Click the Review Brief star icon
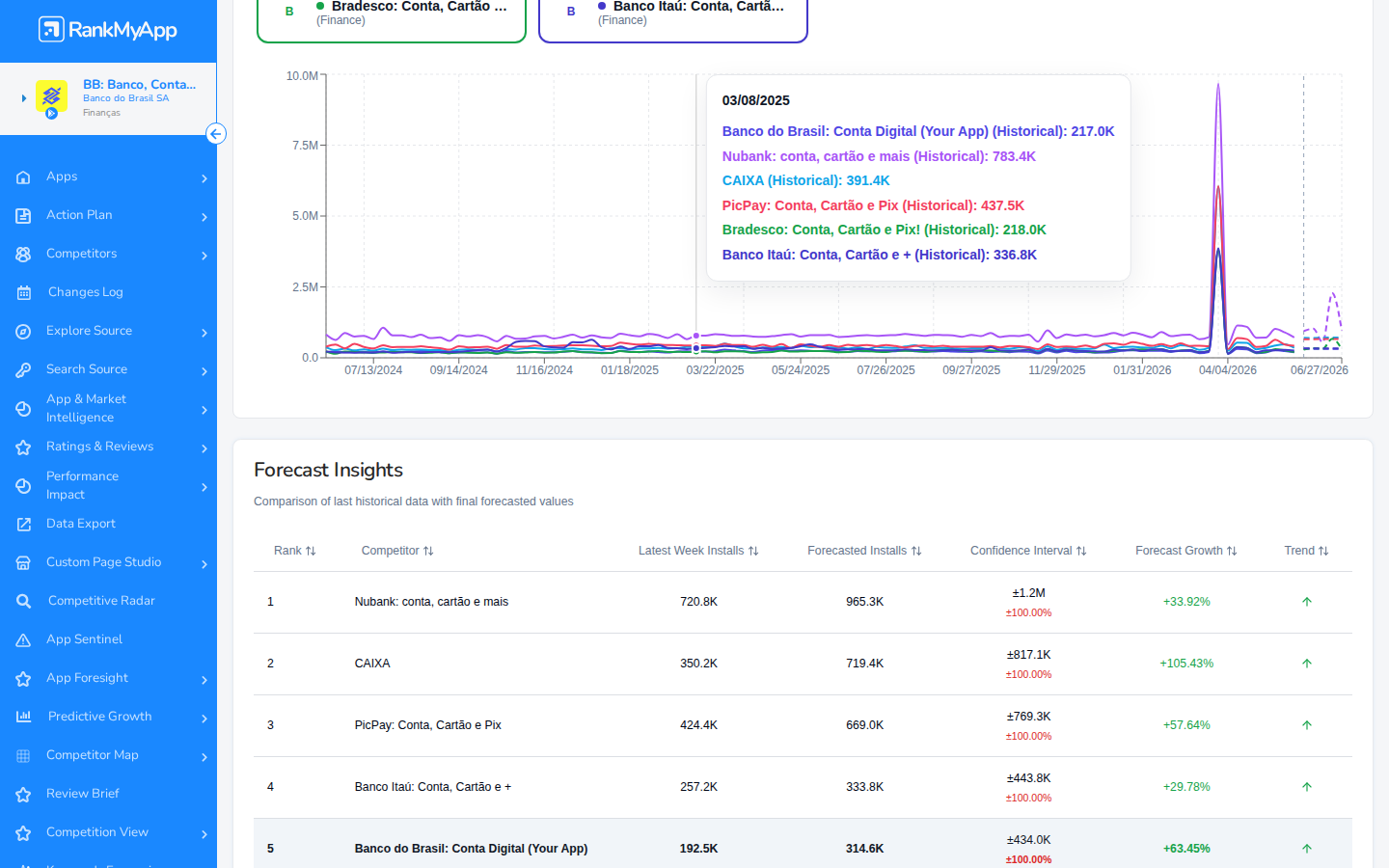This screenshot has width=1389, height=868. pyautogui.click(x=23, y=795)
